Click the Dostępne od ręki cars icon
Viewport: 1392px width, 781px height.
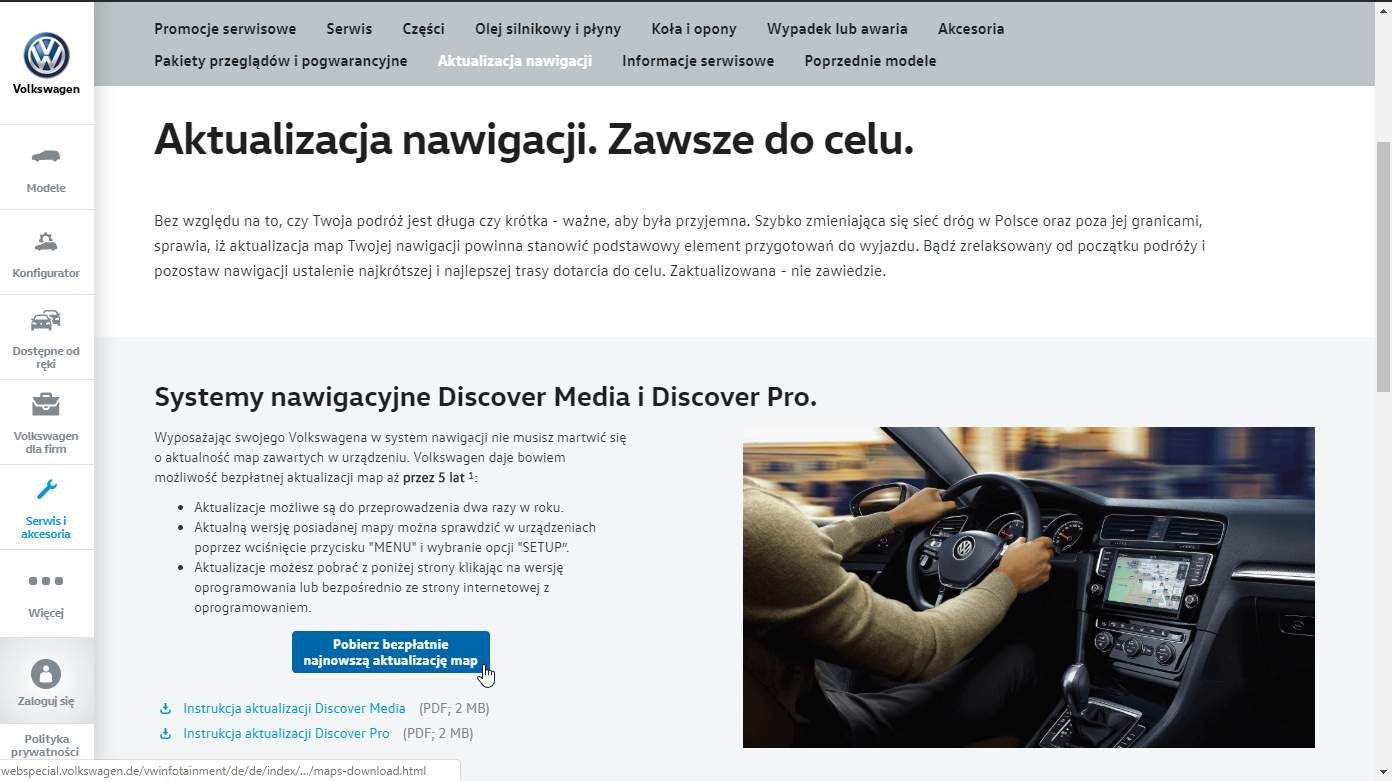click(x=46, y=320)
